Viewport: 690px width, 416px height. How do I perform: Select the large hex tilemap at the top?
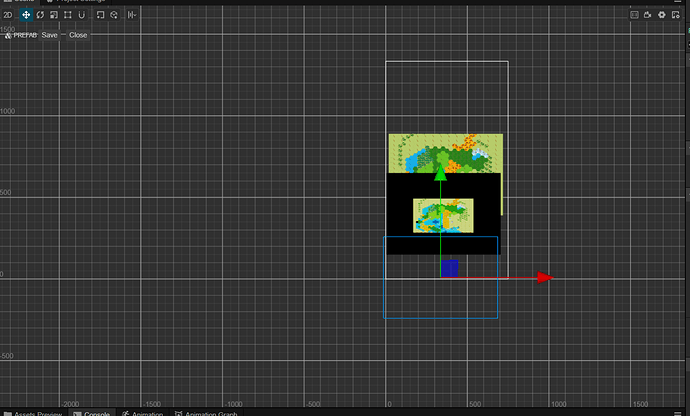(x=446, y=153)
